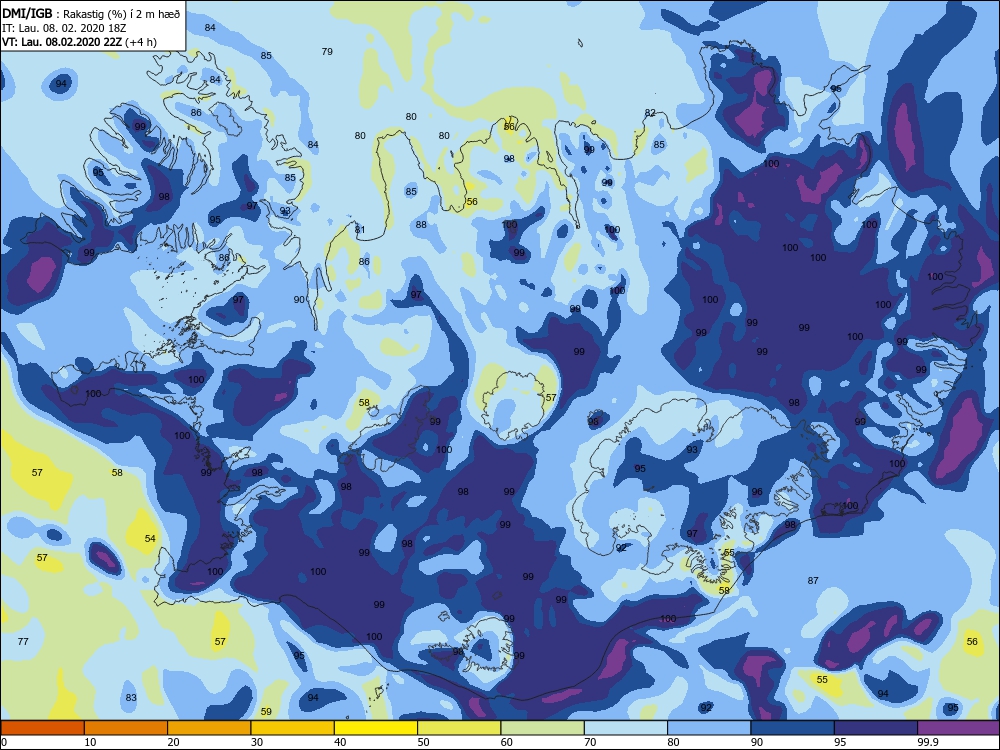Click the 'IT: Lau. 08. 02. 2020 18Z' line
This screenshot has height=750, width=1000.
[62, 28]
